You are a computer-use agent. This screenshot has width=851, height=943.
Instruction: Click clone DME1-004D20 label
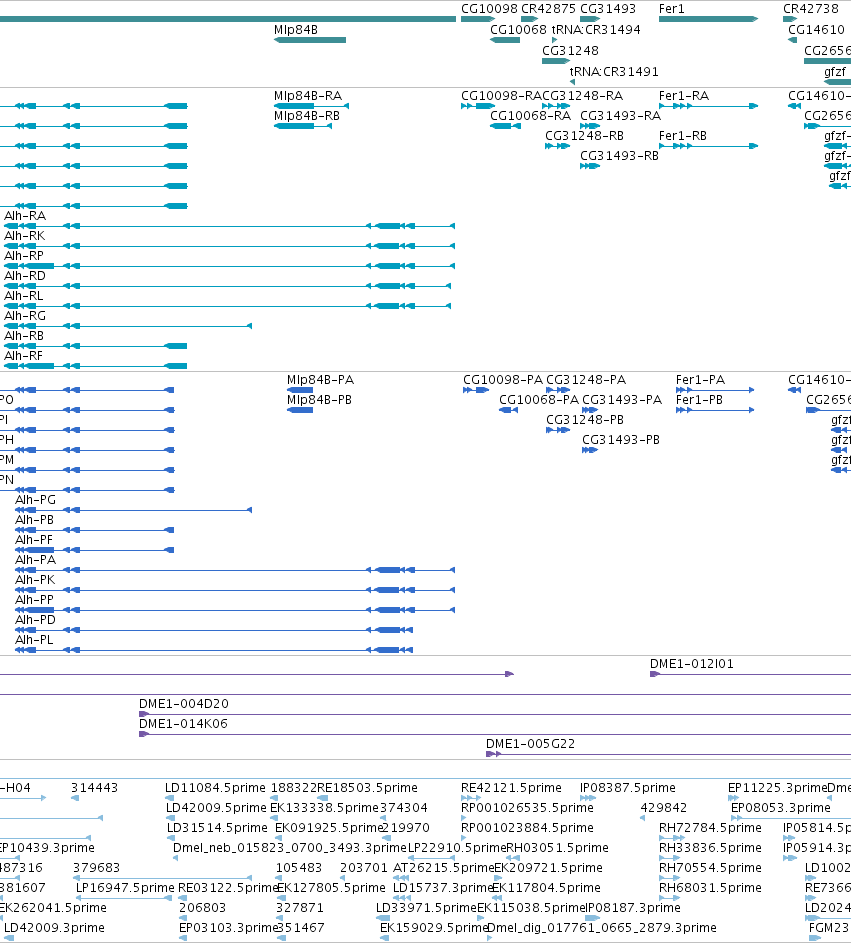(183, 704)
